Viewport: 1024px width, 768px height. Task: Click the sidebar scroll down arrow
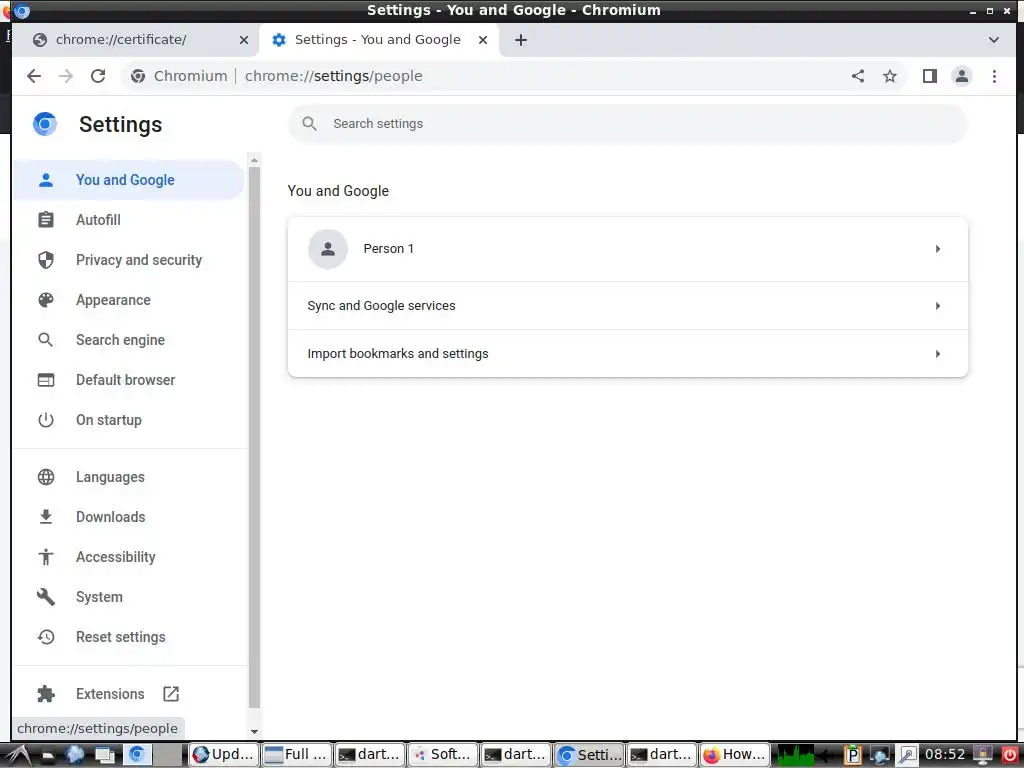255,732
